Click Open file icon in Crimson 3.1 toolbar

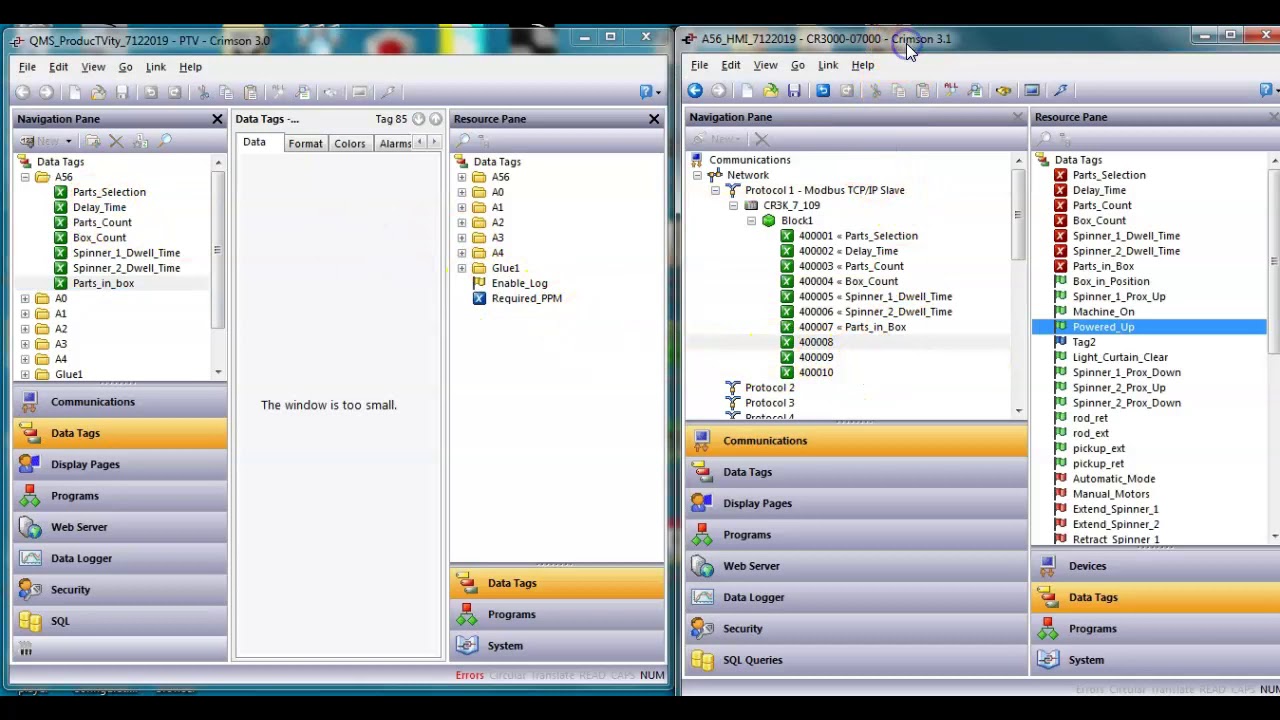[770, 91]
